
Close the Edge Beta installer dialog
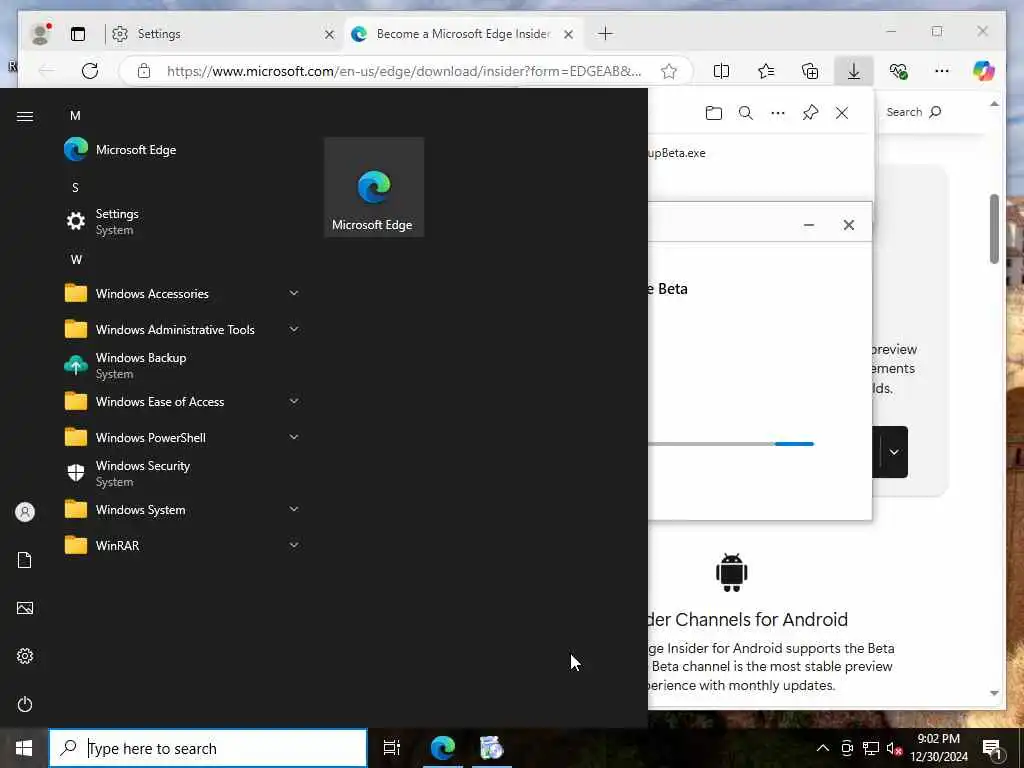[849, 225]
